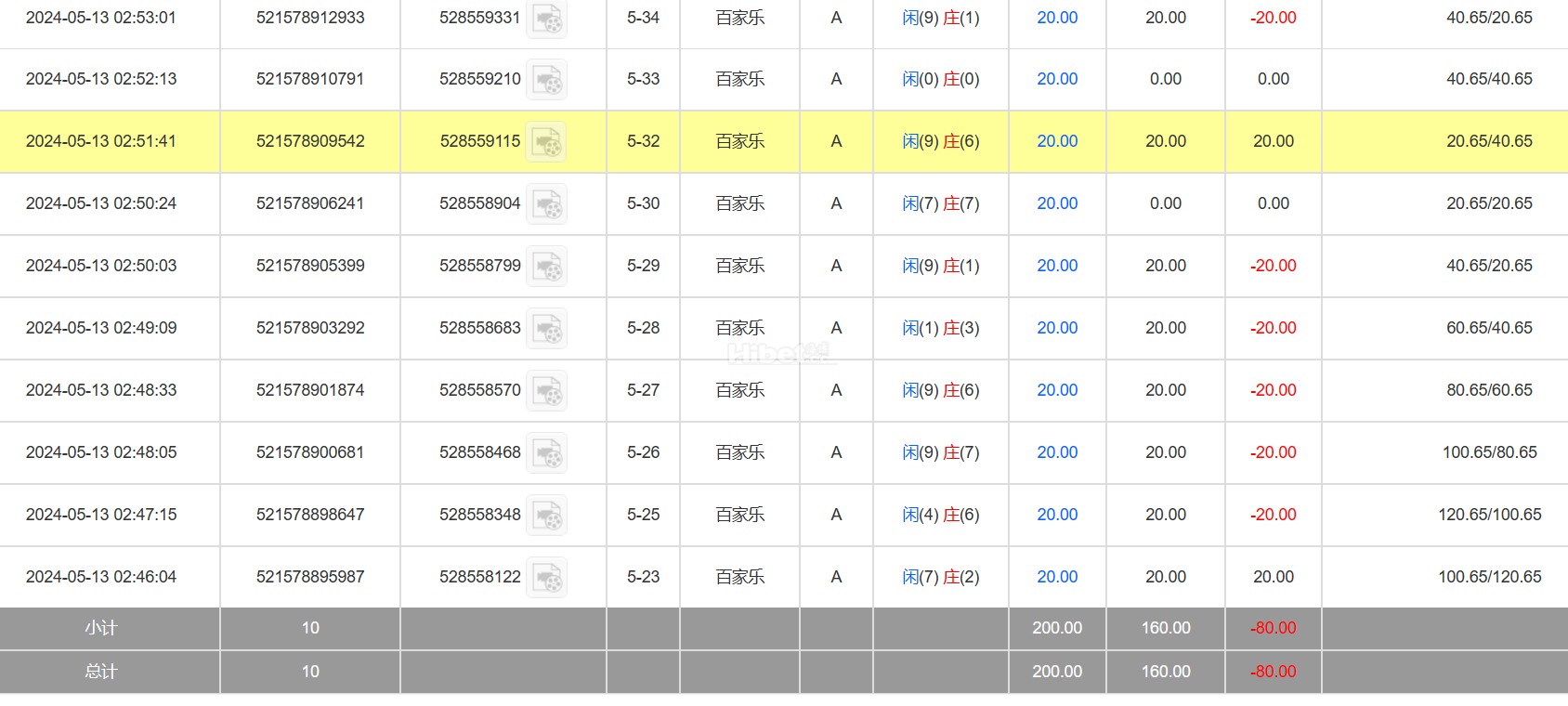The image size is (1568, 706).
Task: Open video replay icon for round 528558468
Action: (x=547, y=453)
